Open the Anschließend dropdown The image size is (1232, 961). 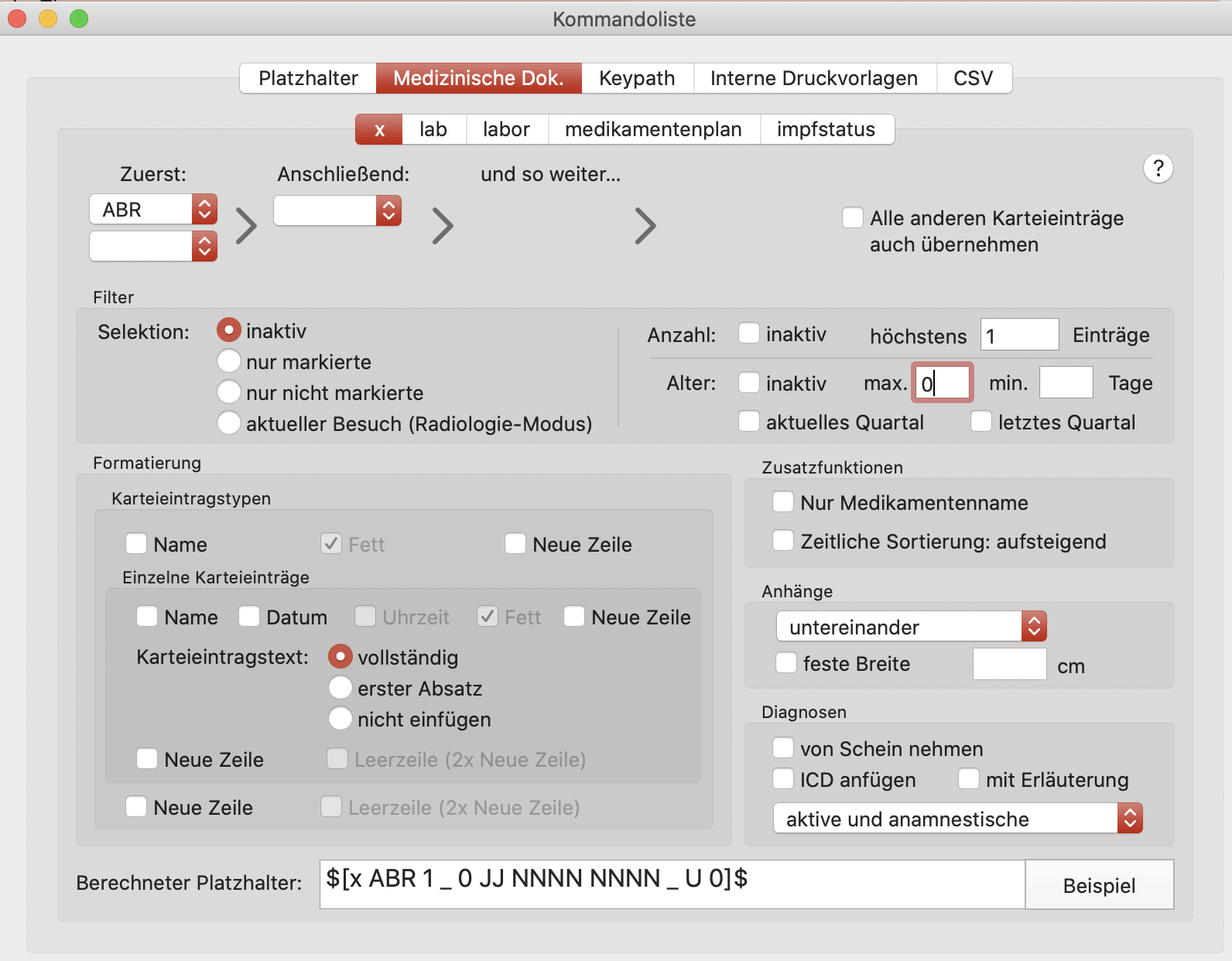click(337, 210)
